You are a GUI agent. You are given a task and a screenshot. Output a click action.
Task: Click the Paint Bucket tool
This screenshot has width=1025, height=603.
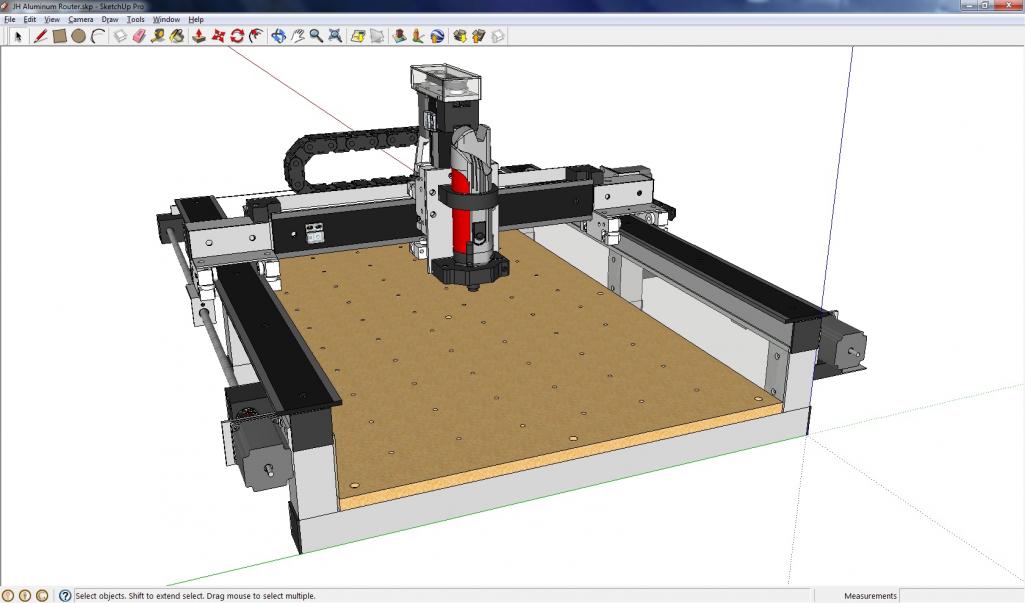click(x=177, y=36)
